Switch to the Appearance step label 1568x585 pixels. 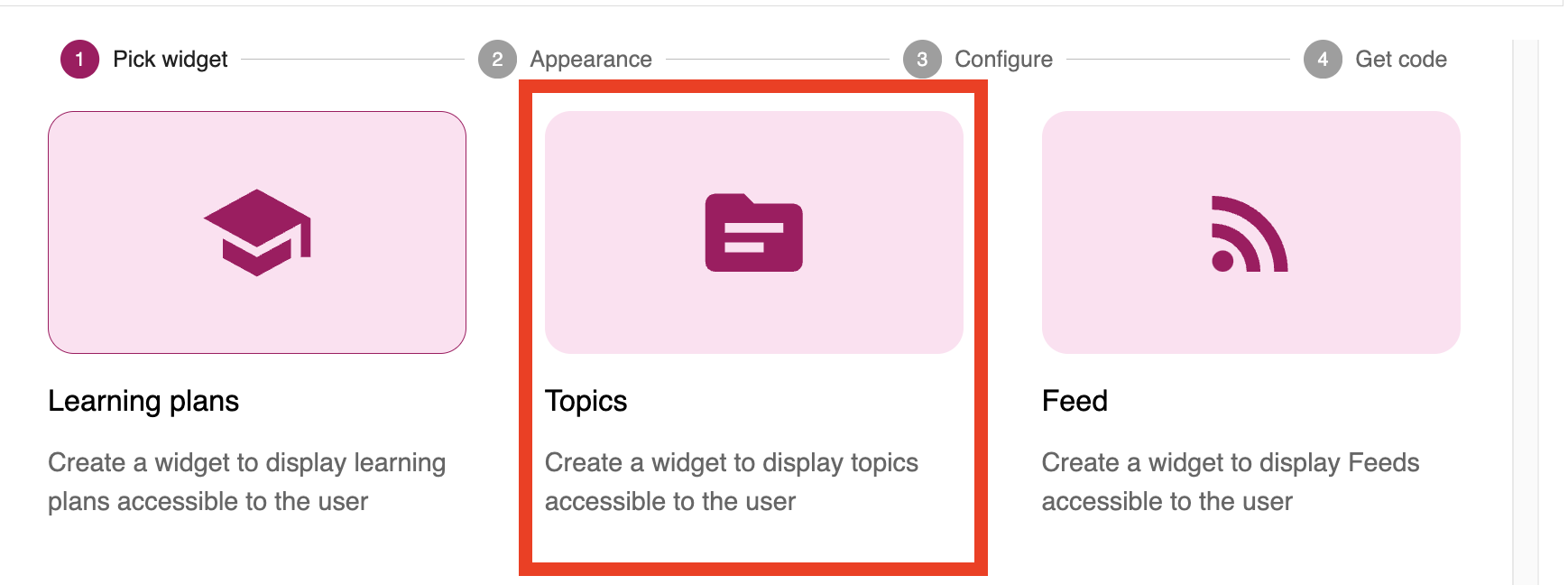coord(591,60)
